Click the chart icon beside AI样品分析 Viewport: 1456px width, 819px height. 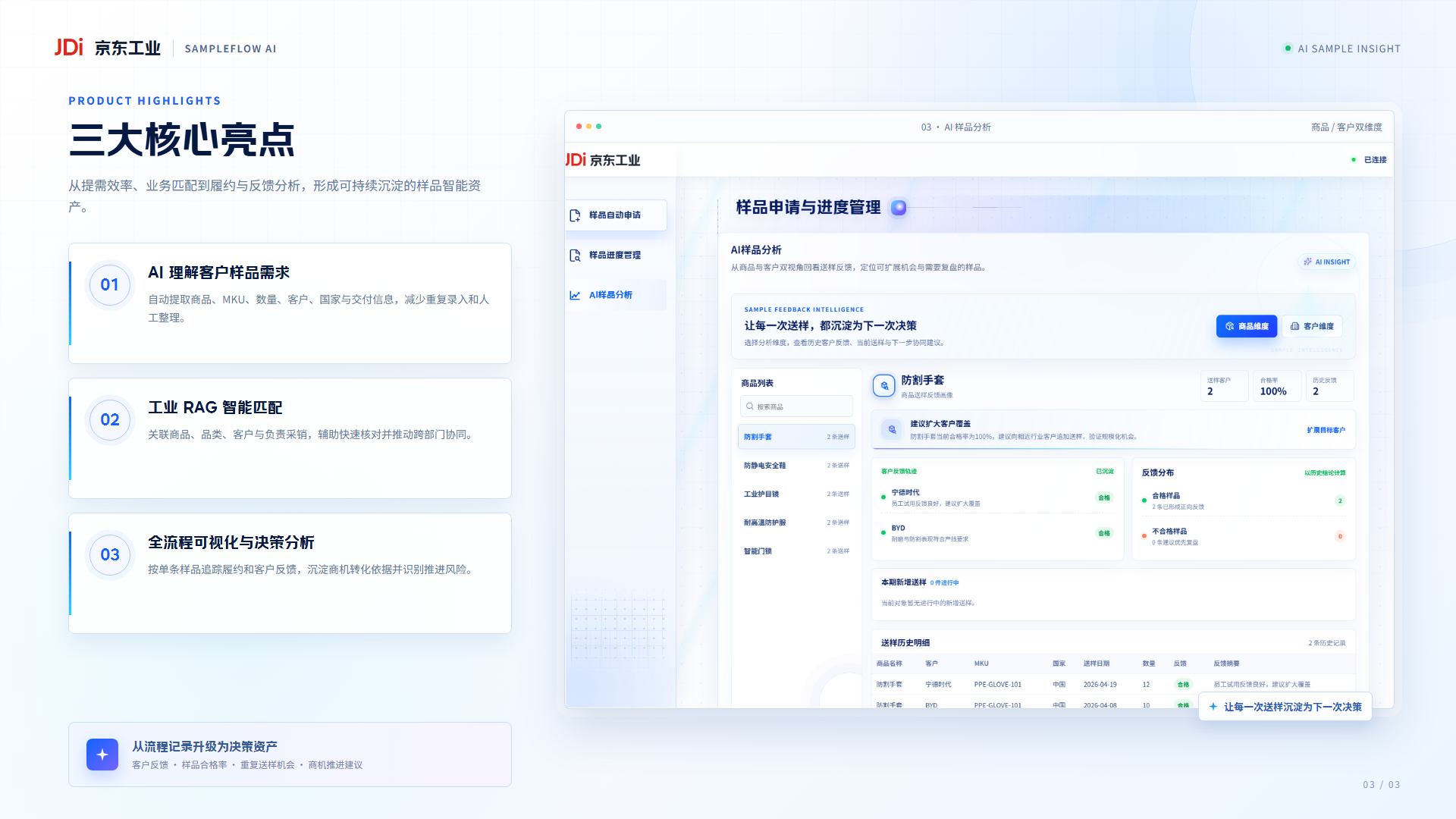click(x=575, y=295)
